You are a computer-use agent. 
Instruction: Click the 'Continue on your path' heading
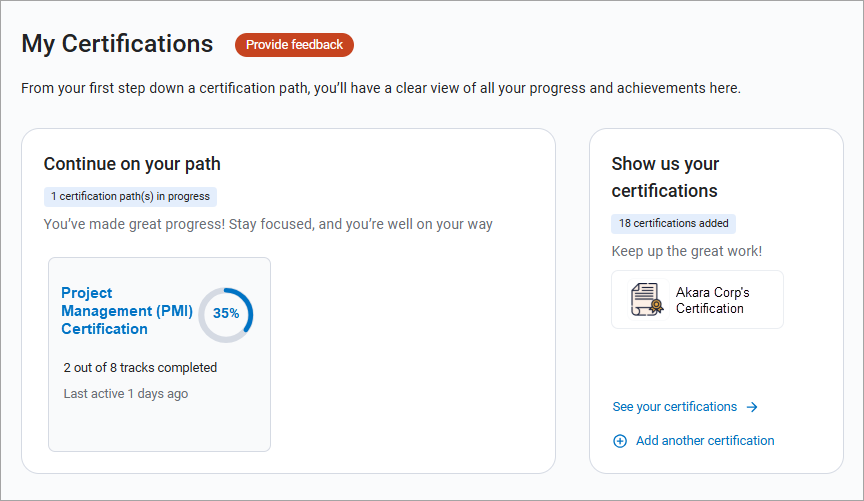(x=132, y=164)
